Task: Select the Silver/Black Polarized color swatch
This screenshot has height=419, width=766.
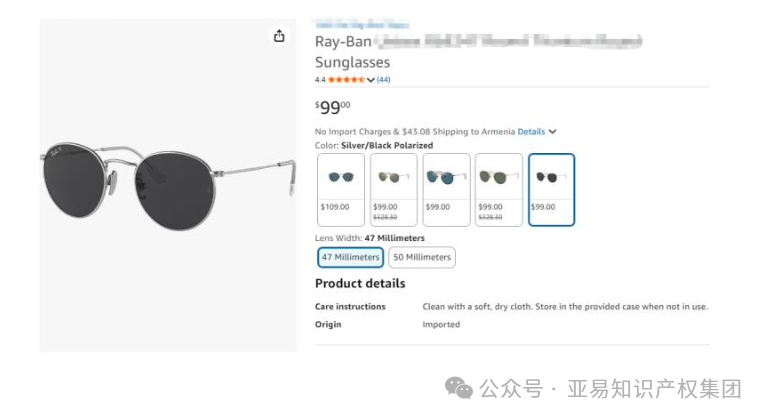Action: 551,189
